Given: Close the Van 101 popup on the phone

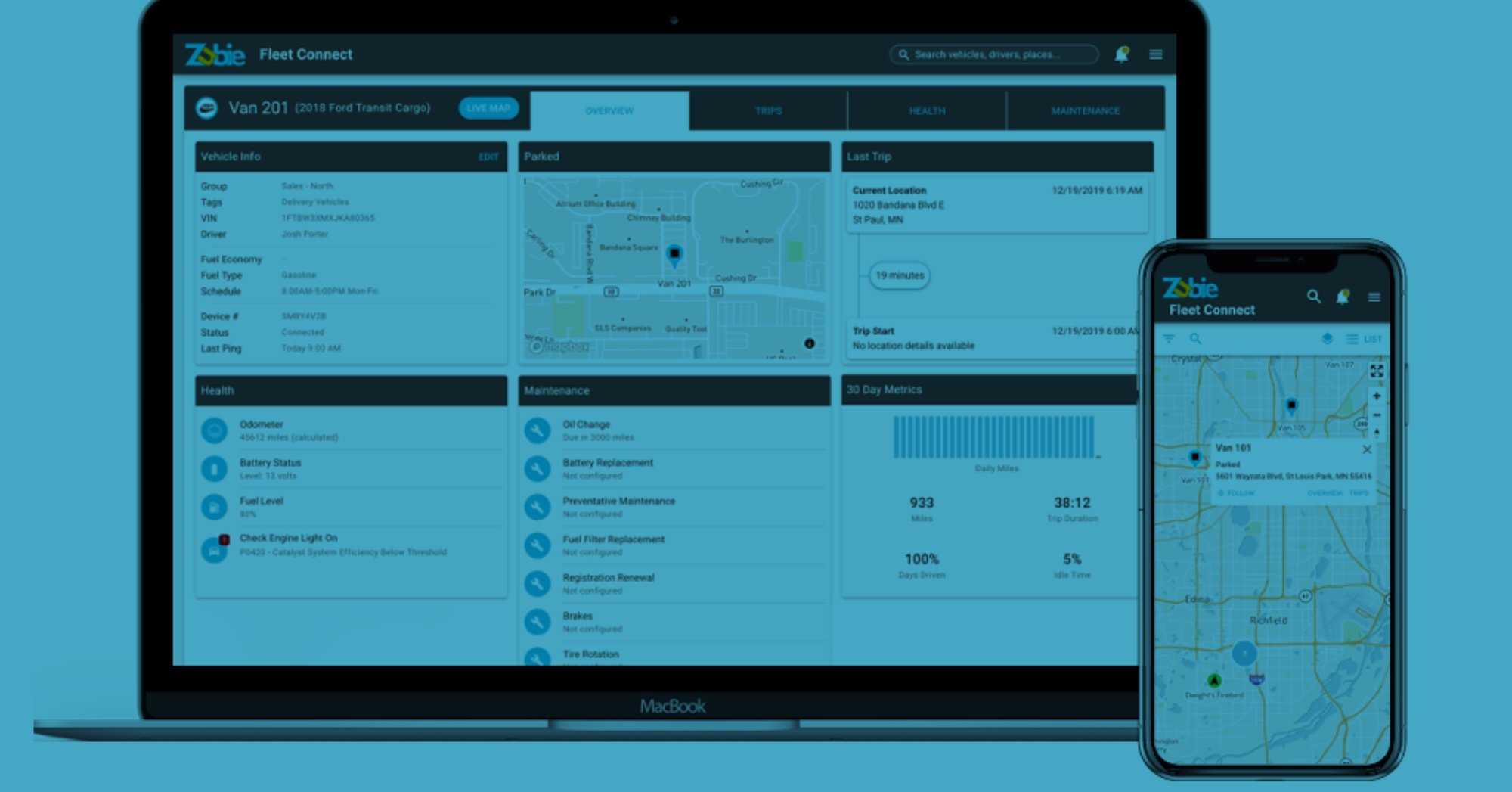Looking at the screenshot, I should 1367,449.
